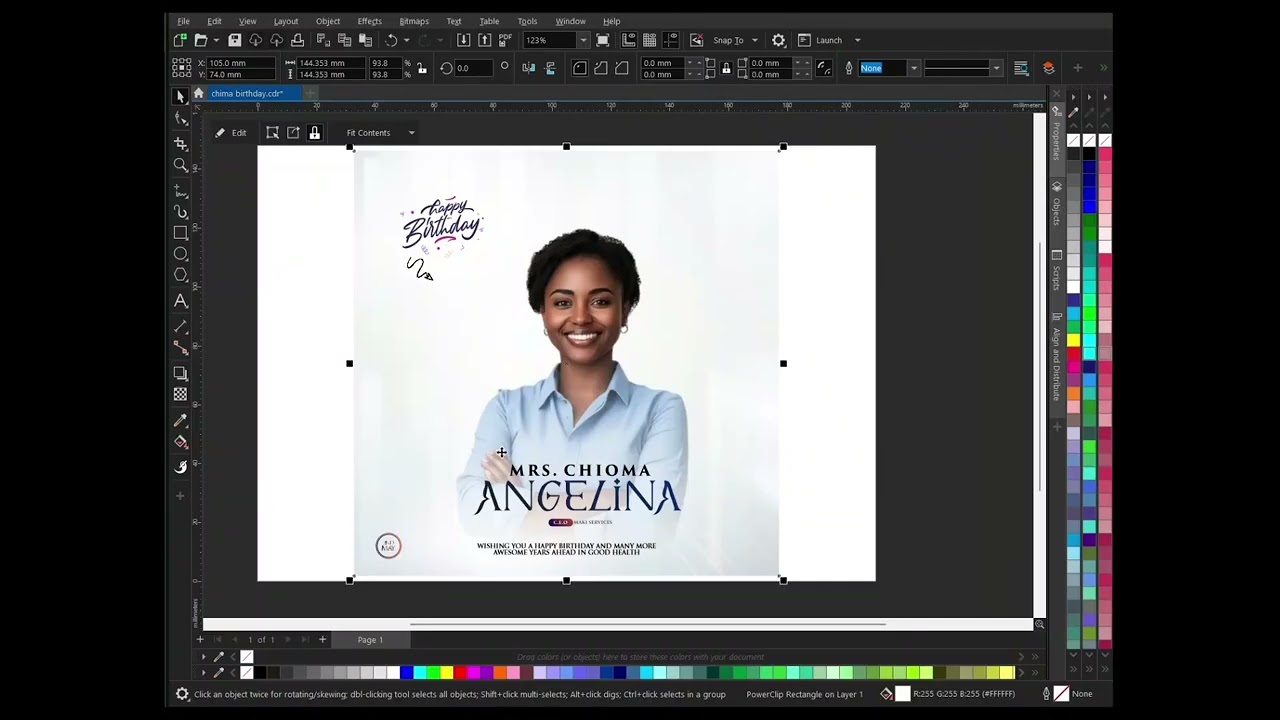Open the Objects docker tab
Viewport: 1280px width, 720px height.
(1056, 205)
